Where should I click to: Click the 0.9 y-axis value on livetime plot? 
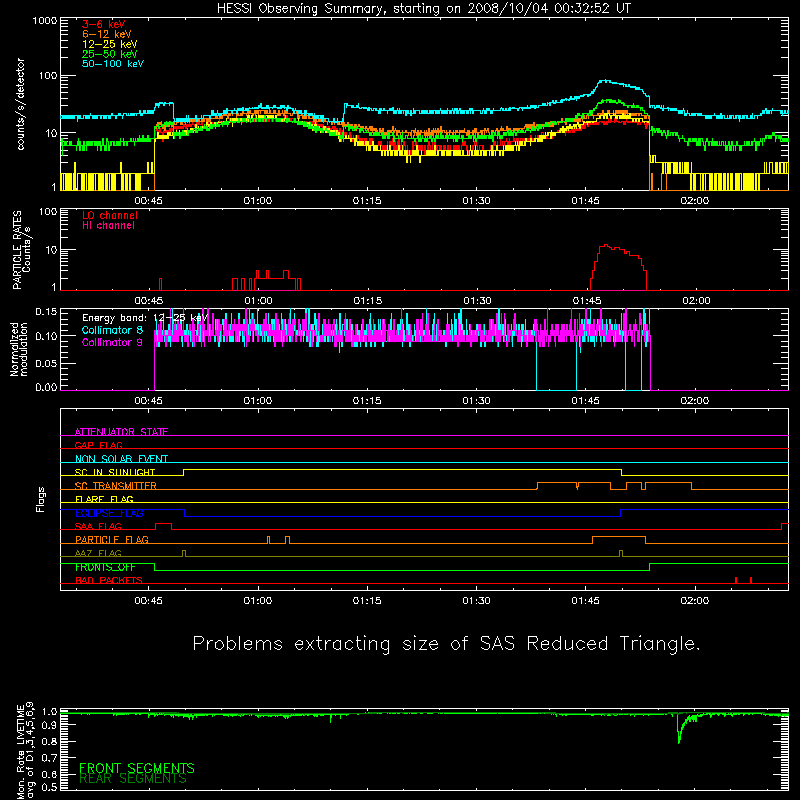[49, 726]
